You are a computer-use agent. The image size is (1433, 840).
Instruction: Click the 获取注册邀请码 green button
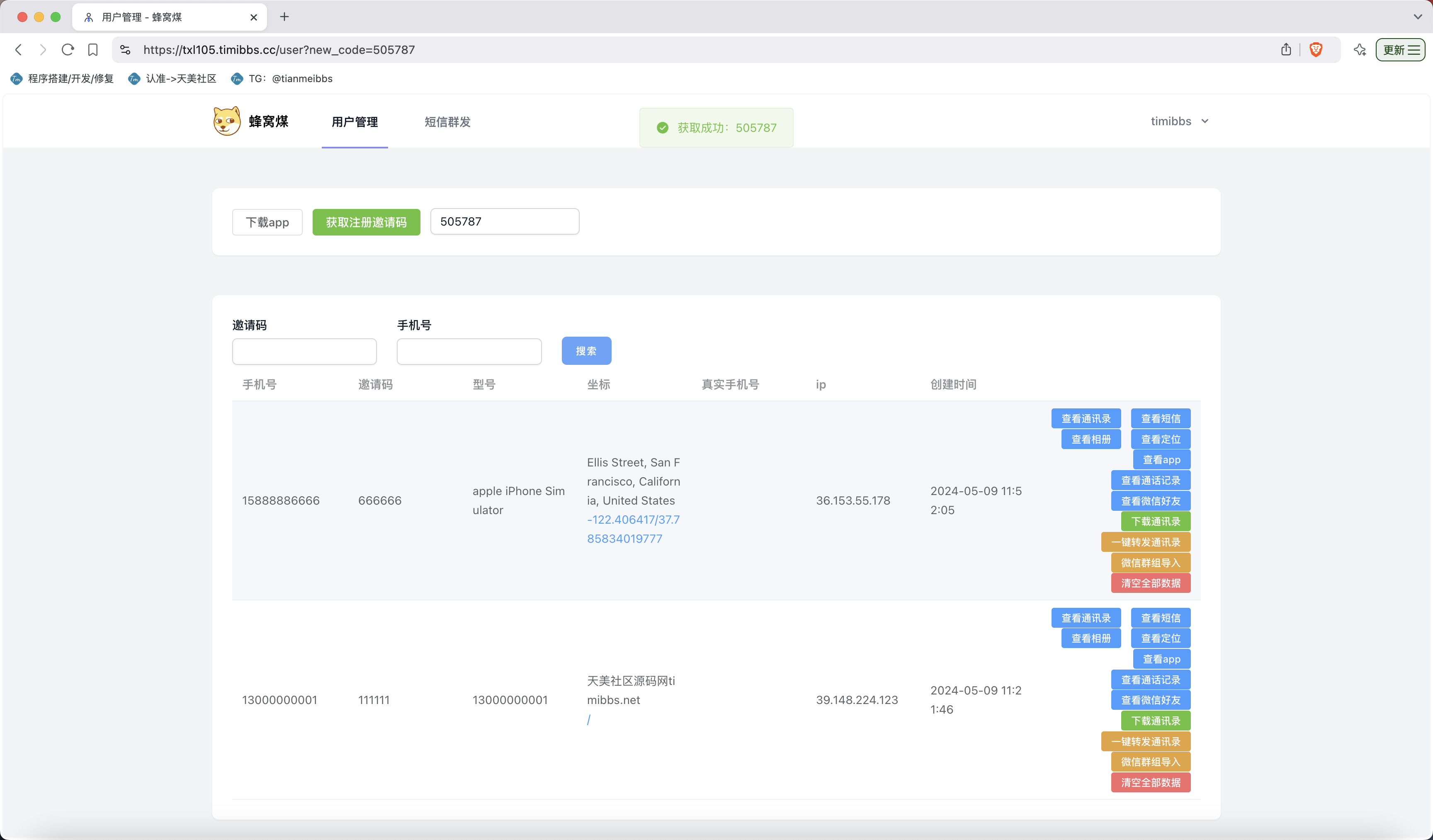coord(366,222)
